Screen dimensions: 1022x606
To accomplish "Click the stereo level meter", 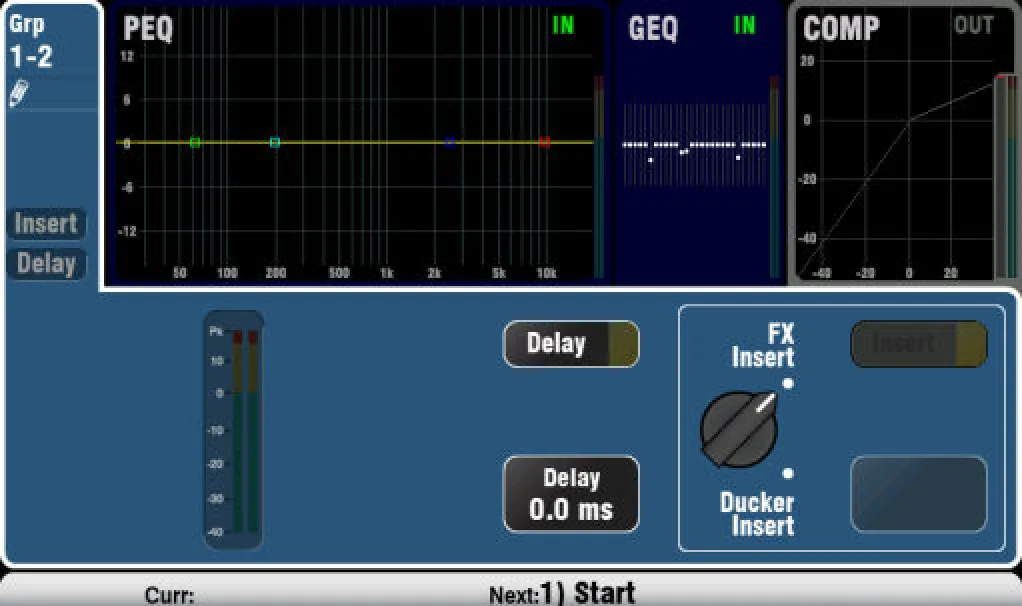I will 234,430.
